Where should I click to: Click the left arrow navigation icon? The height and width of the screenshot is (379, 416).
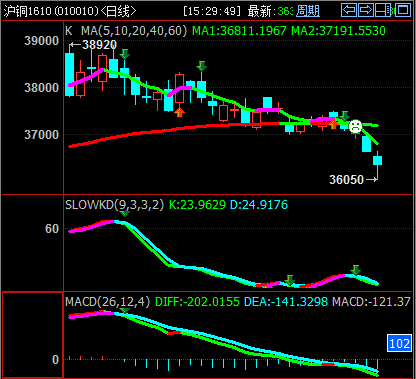tap(349, 10)
